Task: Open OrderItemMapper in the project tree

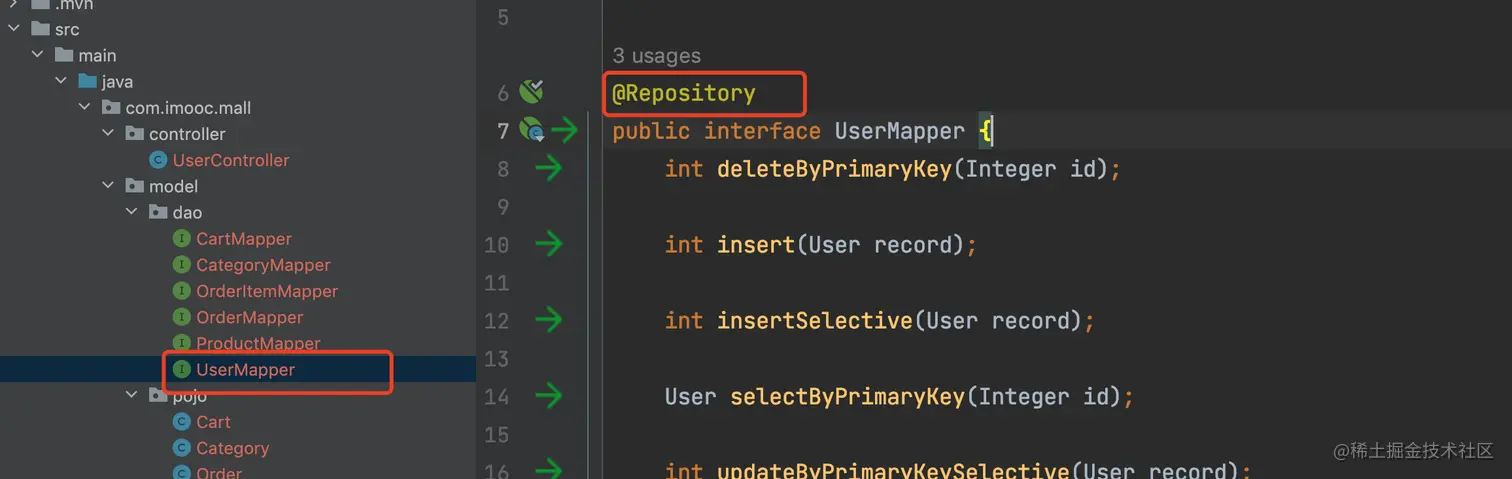Action: [x=267, y=290]
